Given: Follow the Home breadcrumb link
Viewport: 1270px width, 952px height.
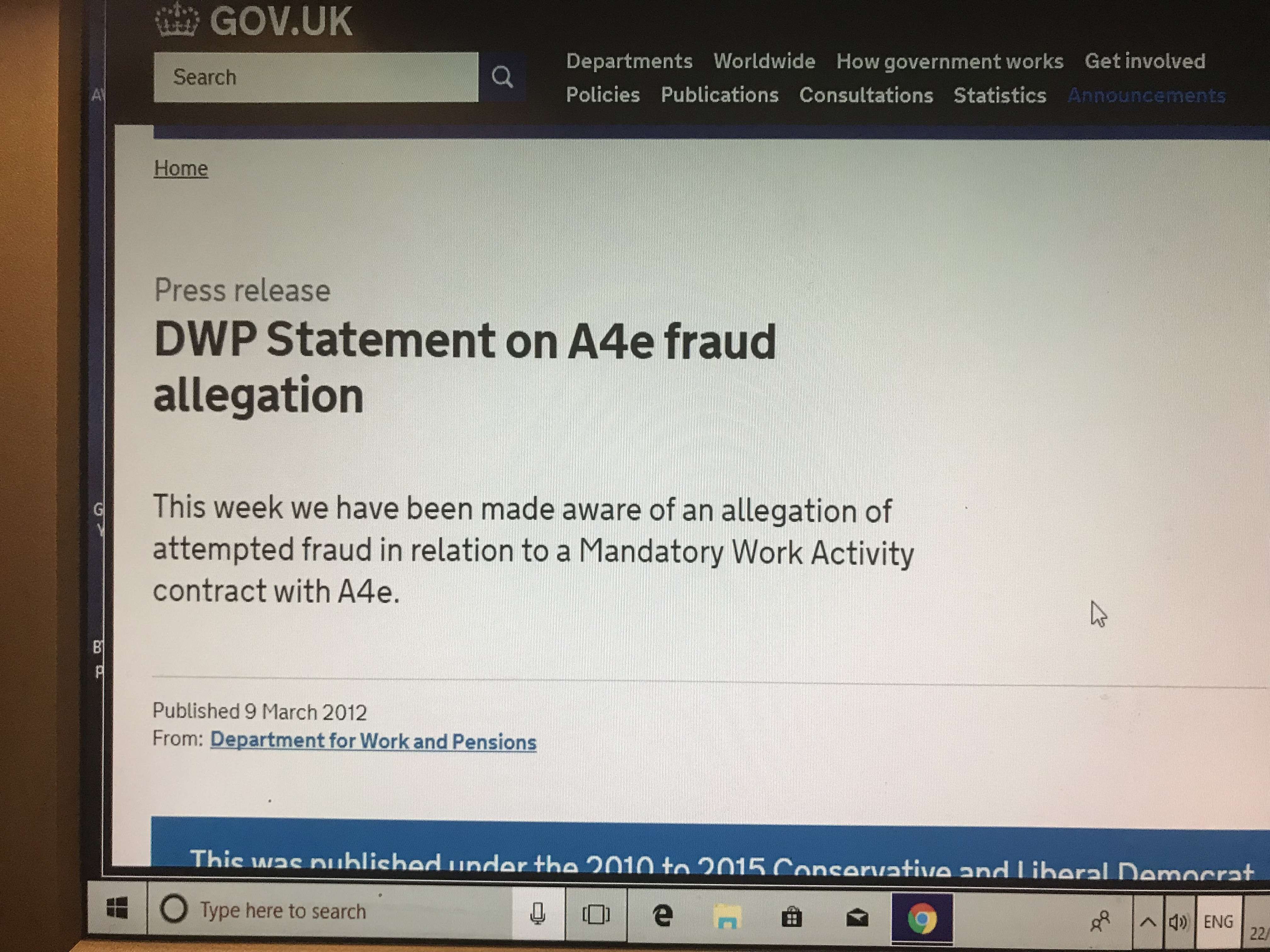Looking at the screenshot, I should coord(181,168).
